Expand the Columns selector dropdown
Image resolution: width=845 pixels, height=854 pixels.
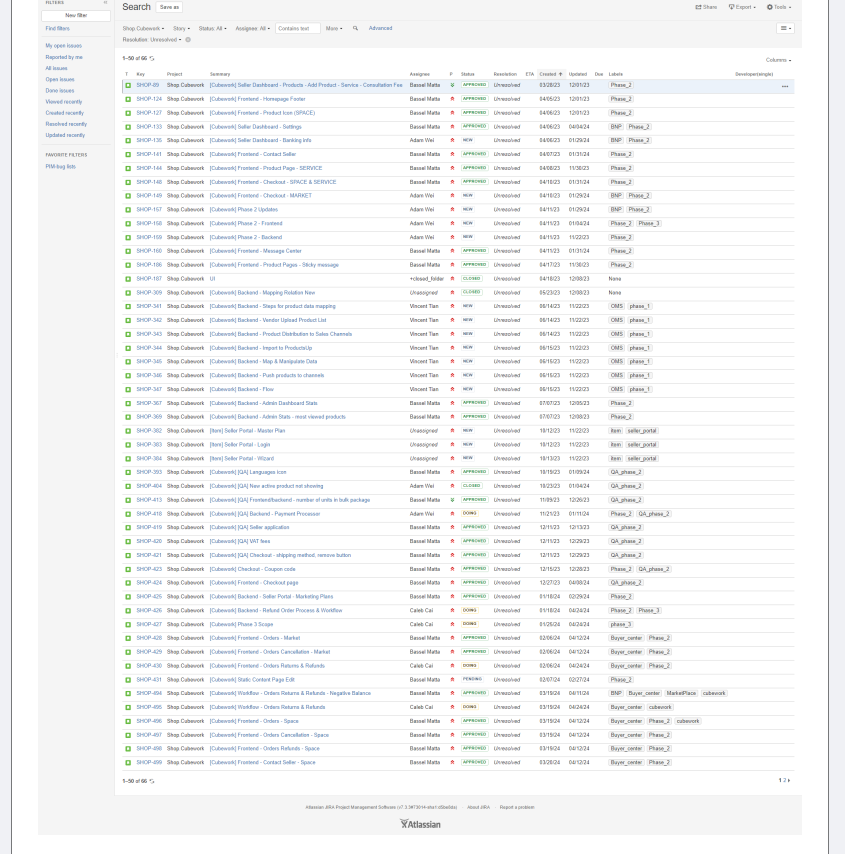point(778,60)
